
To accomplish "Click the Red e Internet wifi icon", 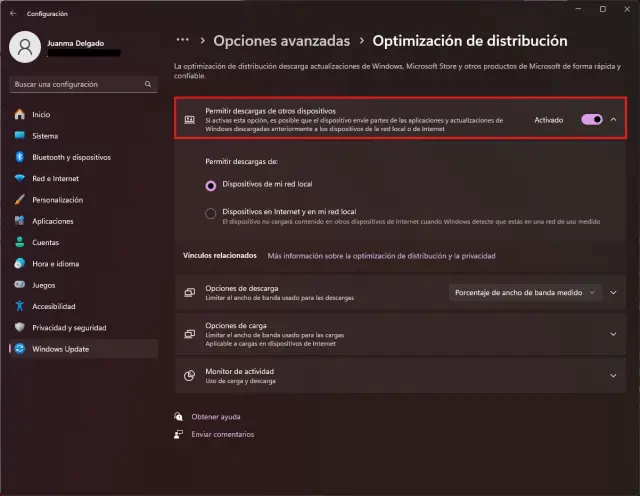I will [x=19, y=178].
